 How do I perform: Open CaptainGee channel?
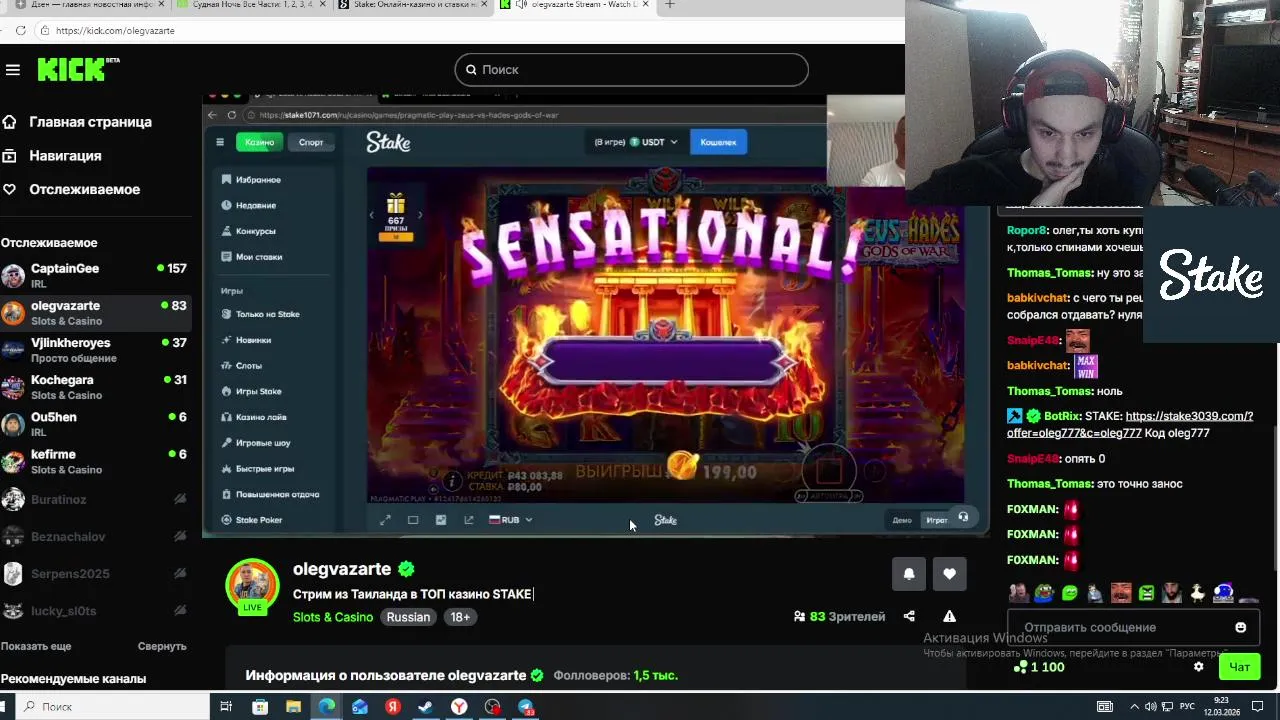pyautogui.click(x=95, y=275)
